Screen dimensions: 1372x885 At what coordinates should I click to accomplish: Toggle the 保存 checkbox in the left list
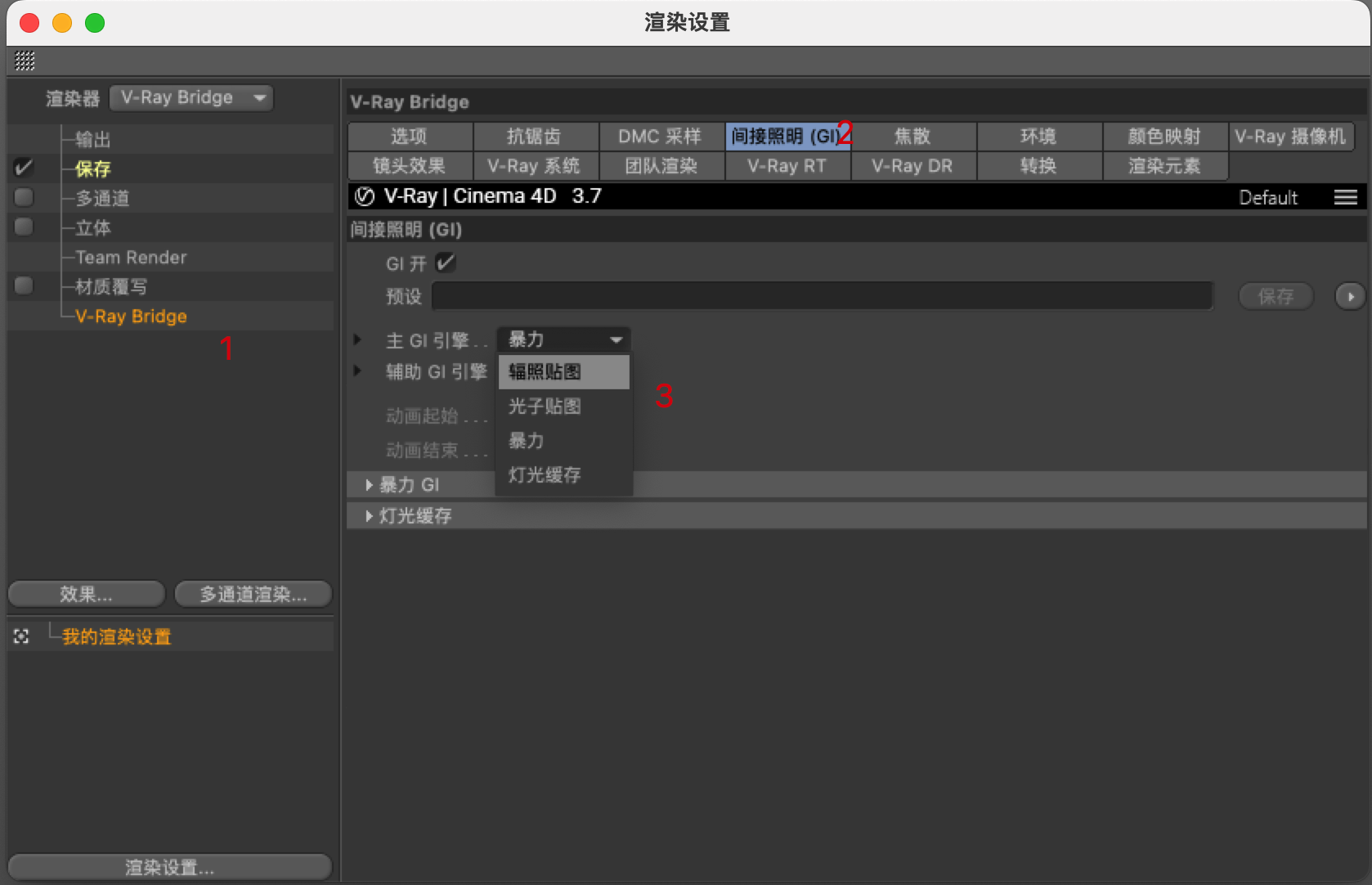[24, 168]
